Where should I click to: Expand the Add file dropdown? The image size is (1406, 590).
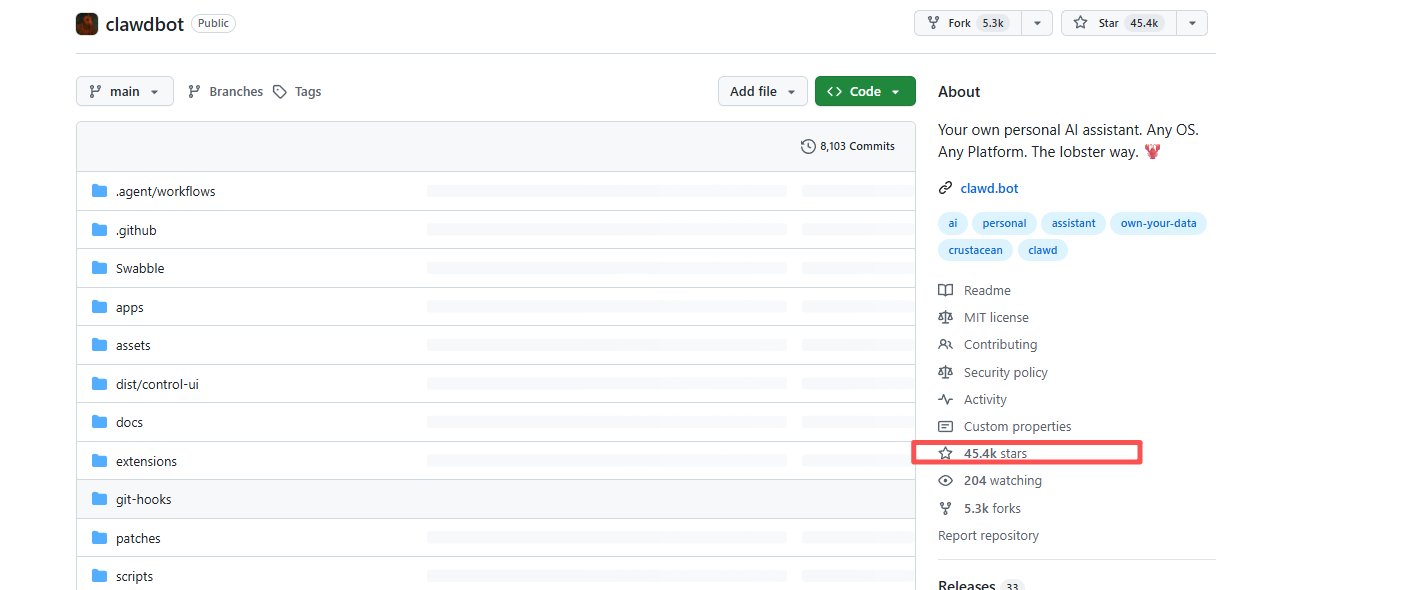[x=763, y=91]
